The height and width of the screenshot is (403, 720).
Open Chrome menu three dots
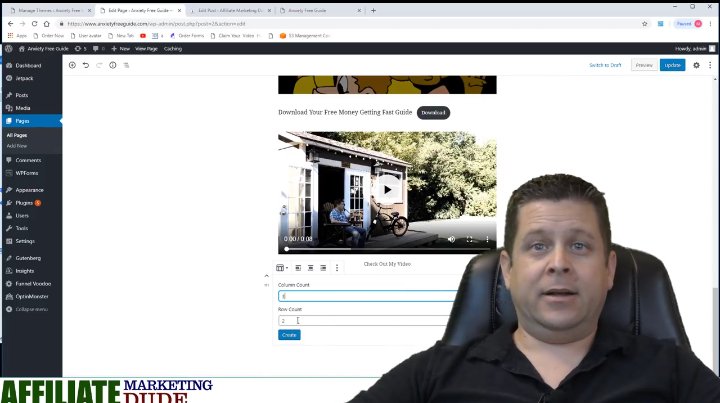(711, 23)
